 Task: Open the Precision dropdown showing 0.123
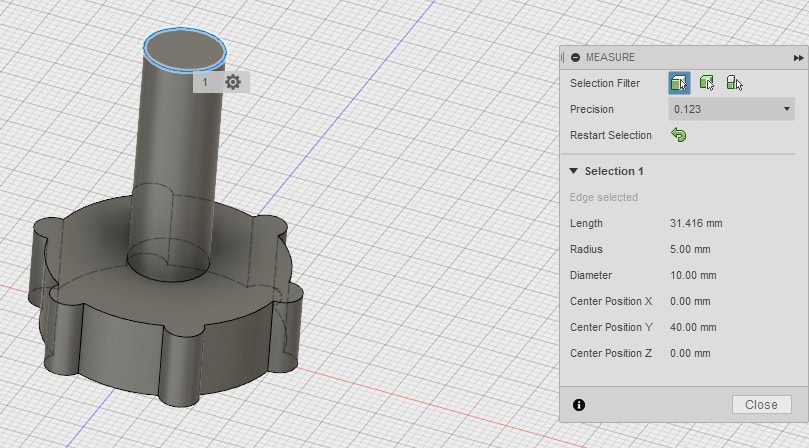point(731,109)
